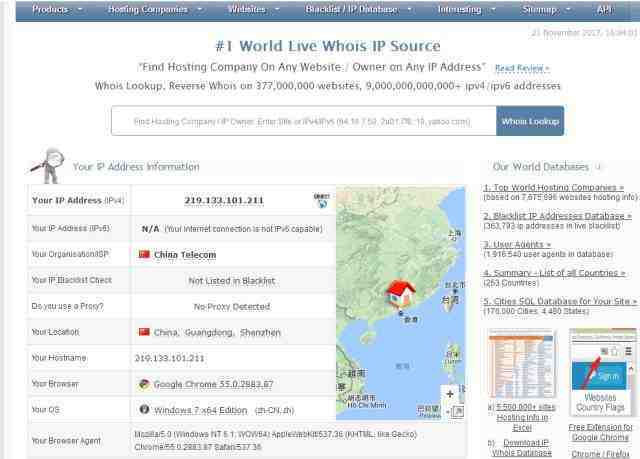640x459 pixels.
Task: Open Free Extension for Google Chrome link
Action: [x=600, y=432]
